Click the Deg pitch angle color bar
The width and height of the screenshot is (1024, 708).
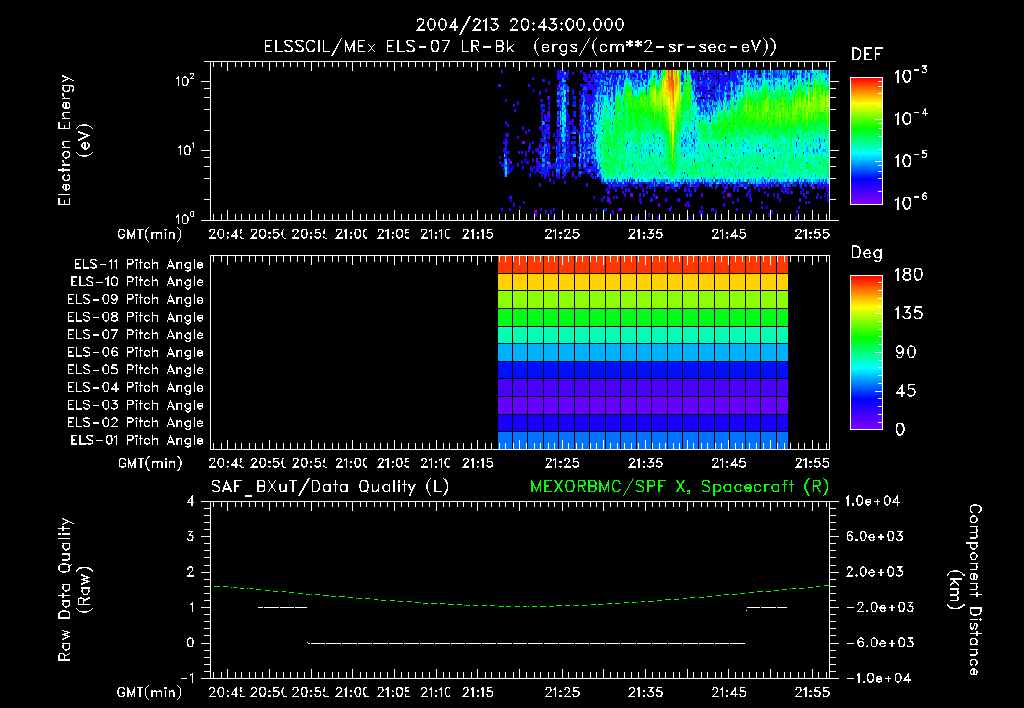click(x=866, y=352)
